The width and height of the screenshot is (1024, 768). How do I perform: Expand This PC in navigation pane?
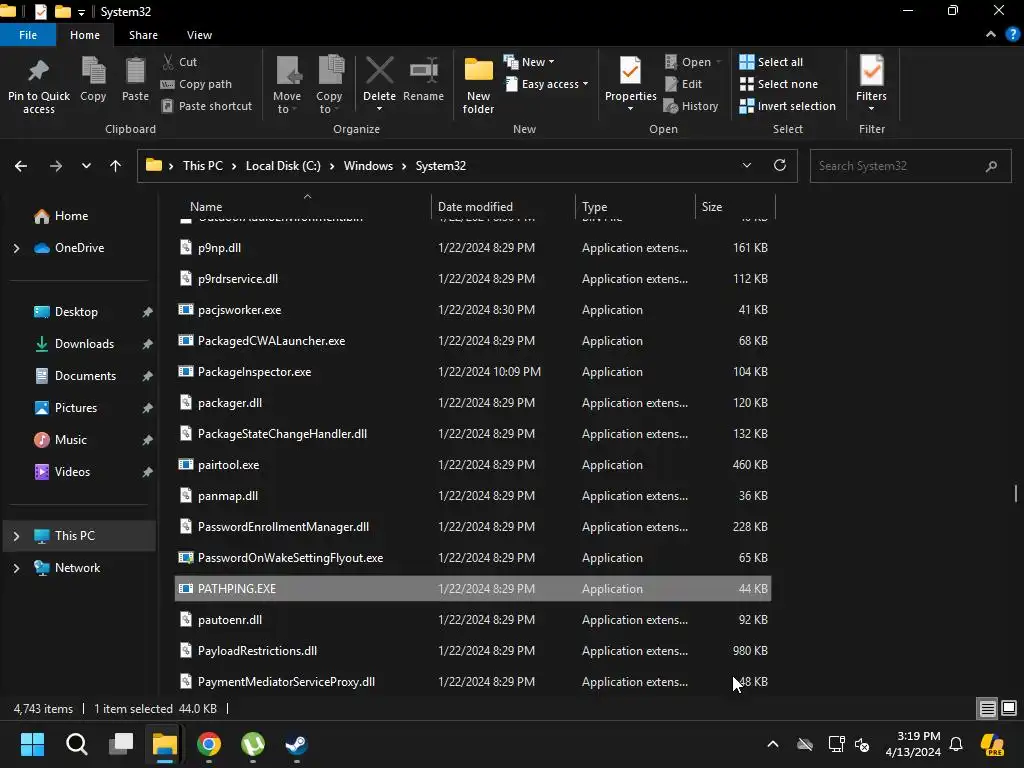pyautogui.click(x=16, y=536)
